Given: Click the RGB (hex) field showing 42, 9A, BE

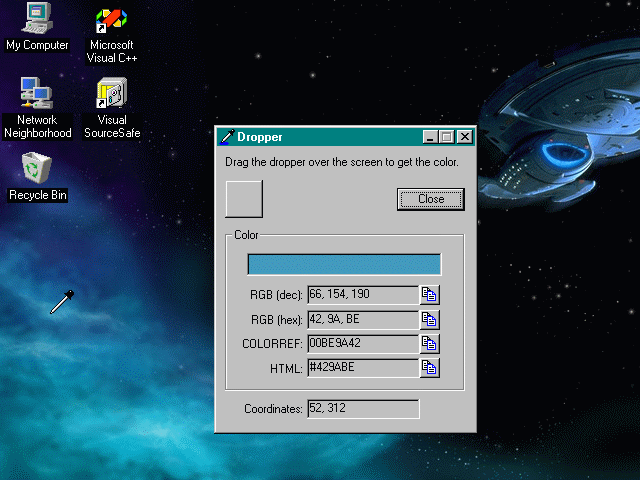Looking at the screenshot, I should click(x=363, y=320).
